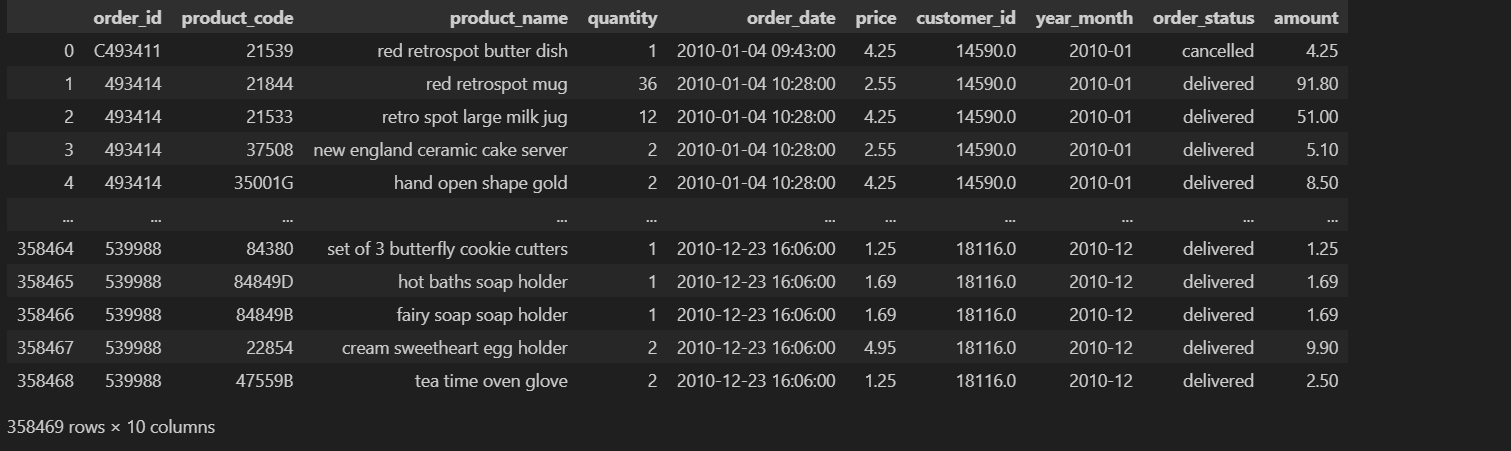Click the amount cell showing 91.80

click(1317, 84)
